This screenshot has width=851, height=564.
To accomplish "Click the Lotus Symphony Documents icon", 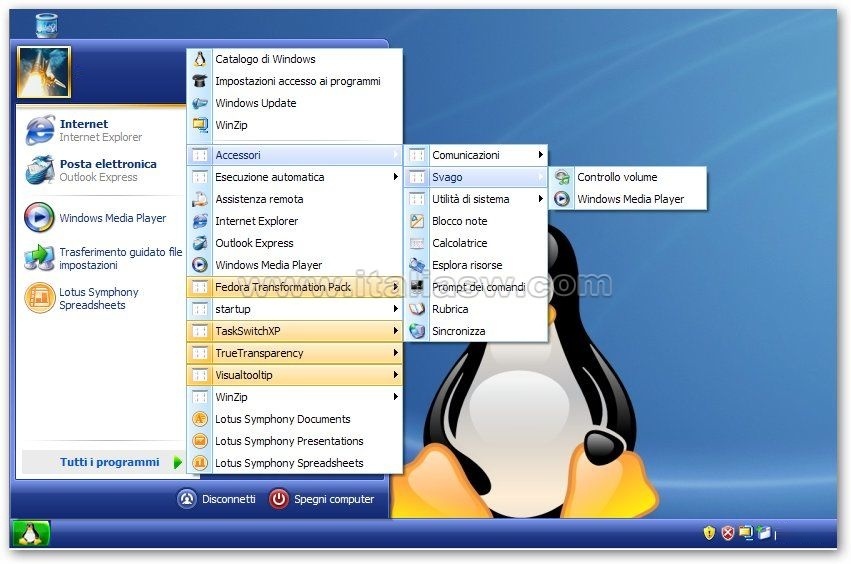I will (x=200, y=419).
